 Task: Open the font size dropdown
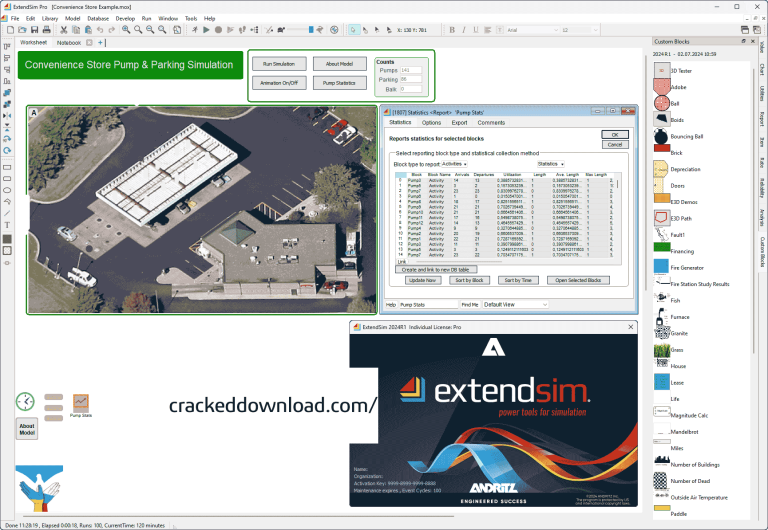pos(579,30)
